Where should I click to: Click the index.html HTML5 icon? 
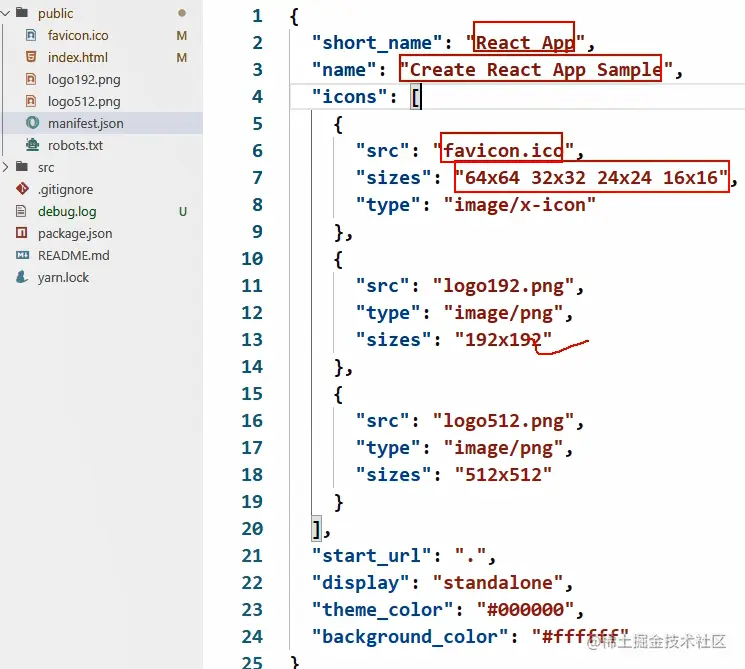[x=31, y=57]
